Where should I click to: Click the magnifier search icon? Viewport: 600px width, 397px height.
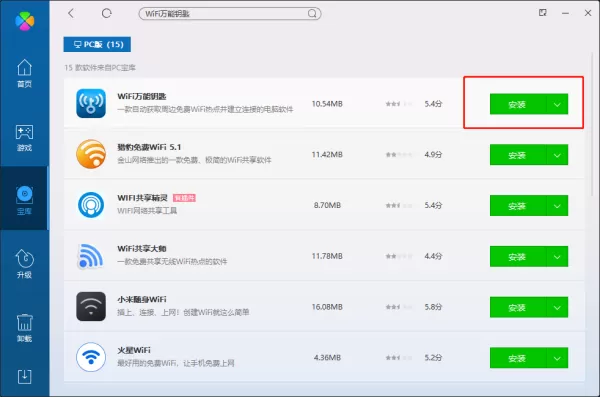[312, 14]
